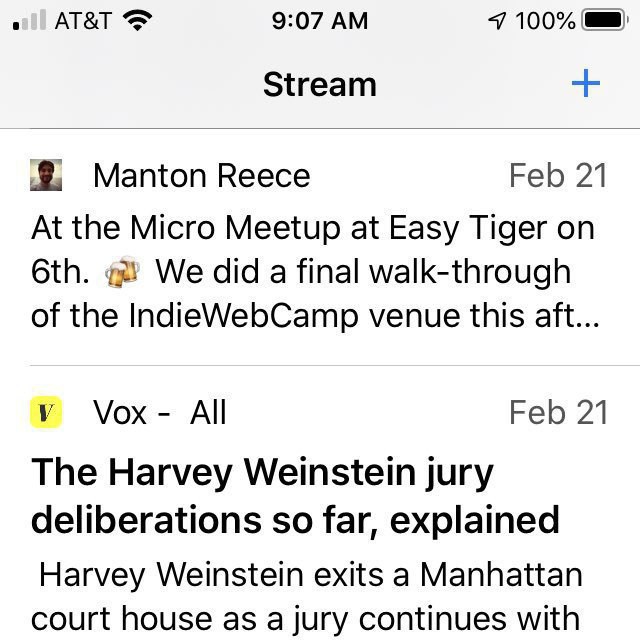Screen dimensions: 640x640
Task: Tap the location services arrow icon
Action: coord(497,20)
